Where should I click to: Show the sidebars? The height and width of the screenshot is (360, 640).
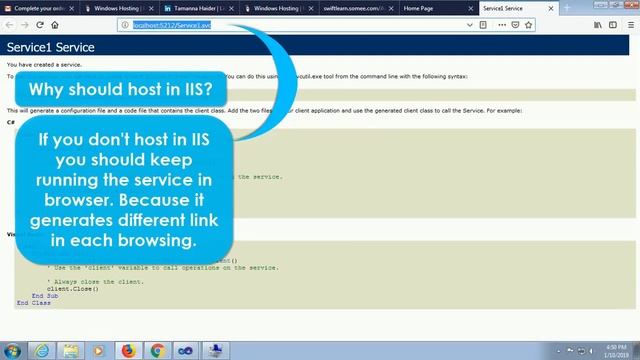[x=613, y=25]
